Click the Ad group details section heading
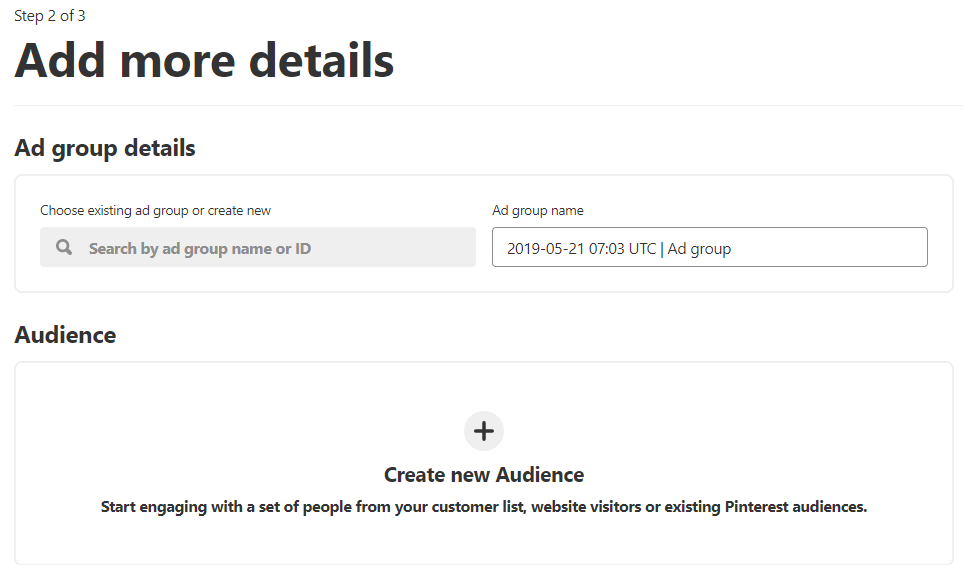This screenshot has width=964, height=565. click(x=105, y=148)
